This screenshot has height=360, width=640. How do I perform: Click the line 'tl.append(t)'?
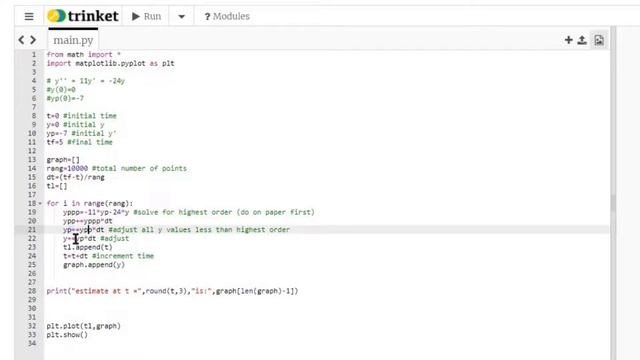tap(87, 247)
